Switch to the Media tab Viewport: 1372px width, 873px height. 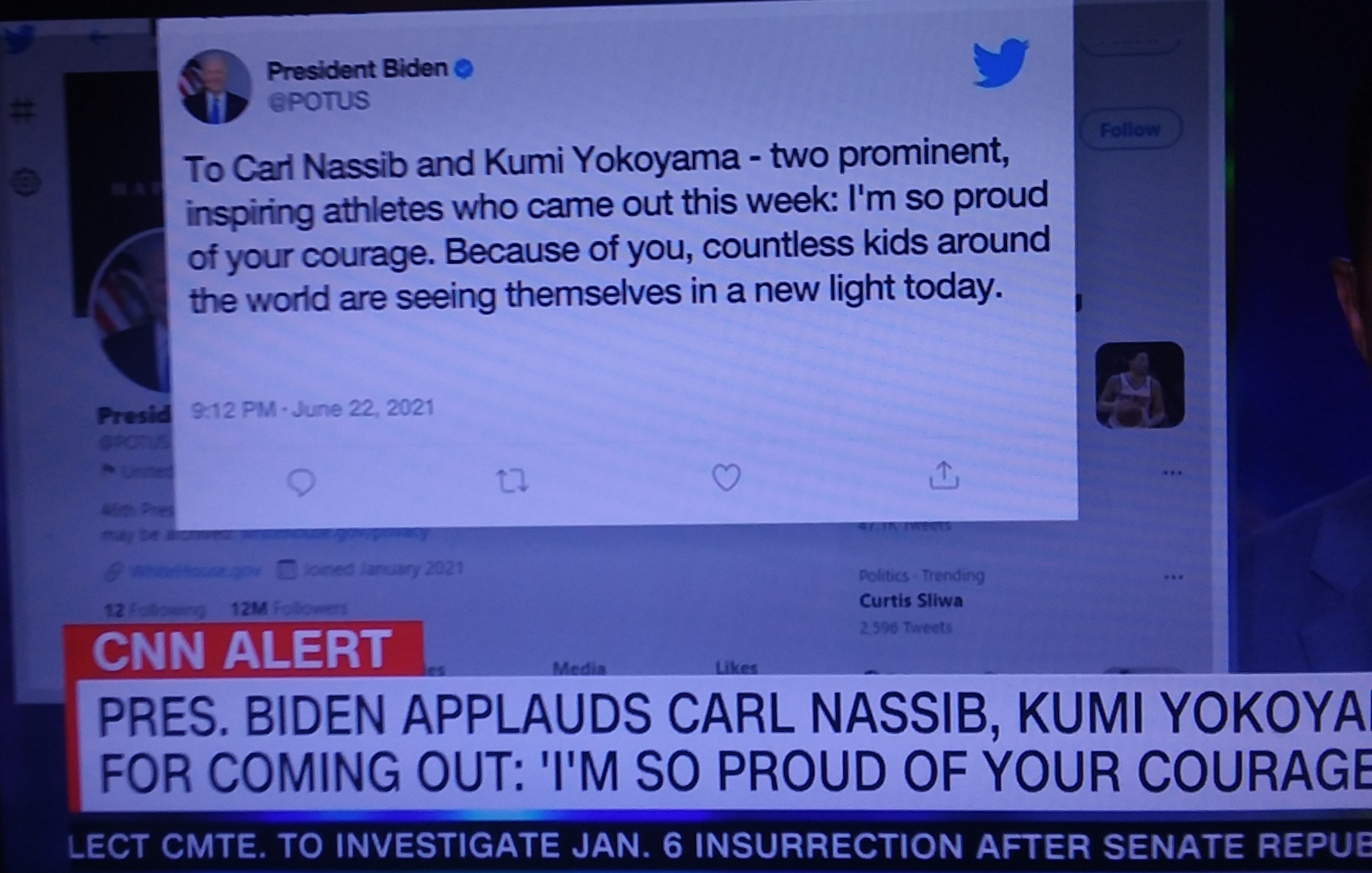[x=578, y=667]
